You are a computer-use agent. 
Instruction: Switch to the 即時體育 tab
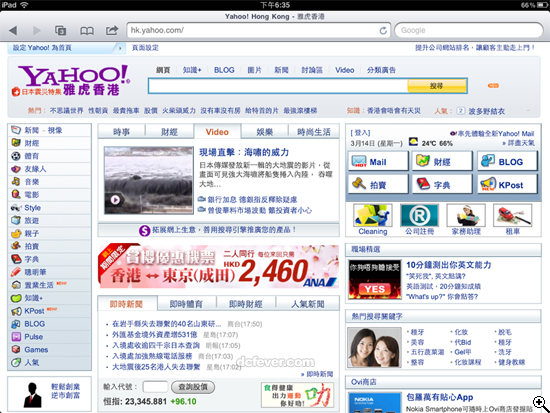[x=186, y=304]
